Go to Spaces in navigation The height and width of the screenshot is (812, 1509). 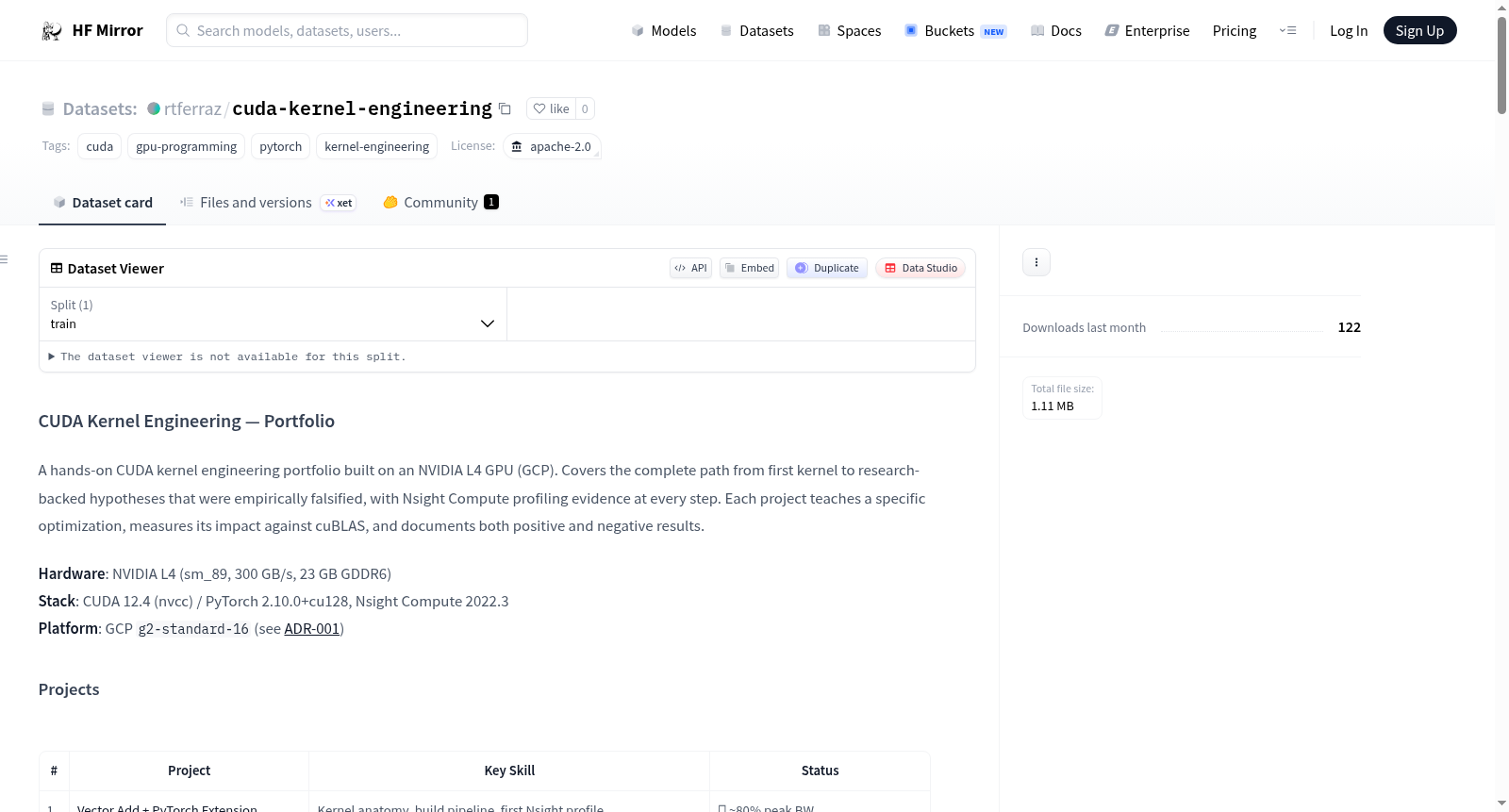[850, 31]
